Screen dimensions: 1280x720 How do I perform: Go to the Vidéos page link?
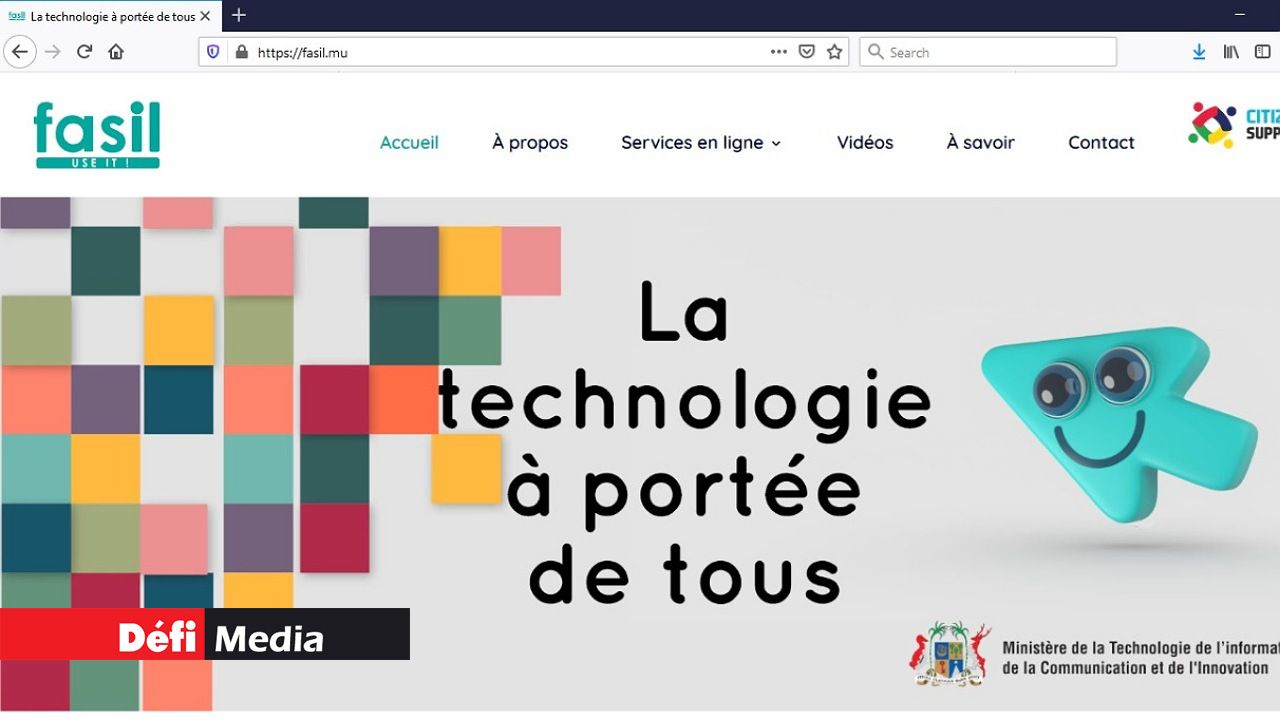pos(865,143)
